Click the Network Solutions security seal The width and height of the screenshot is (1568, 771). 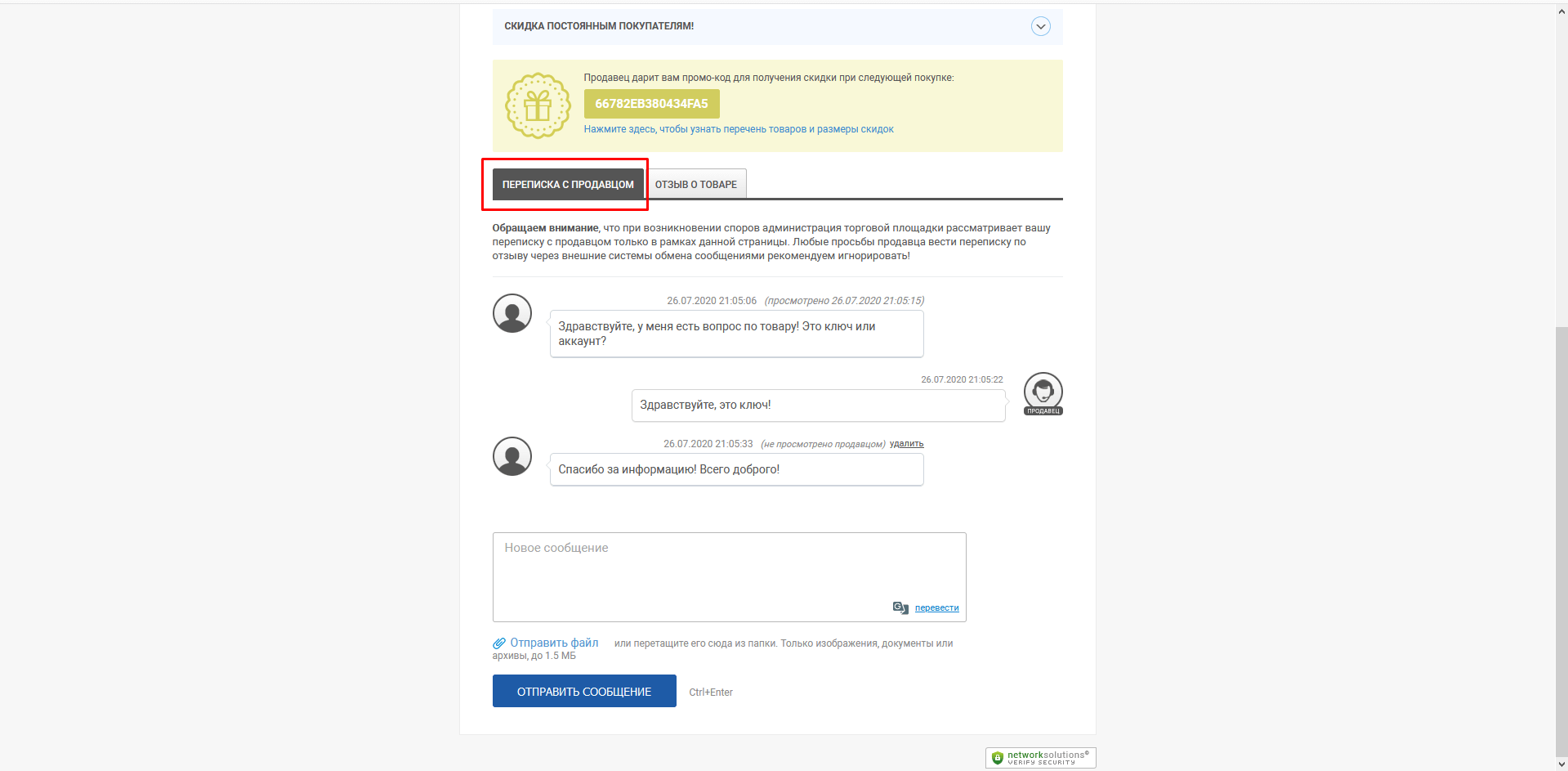[x=1040, y=757]
